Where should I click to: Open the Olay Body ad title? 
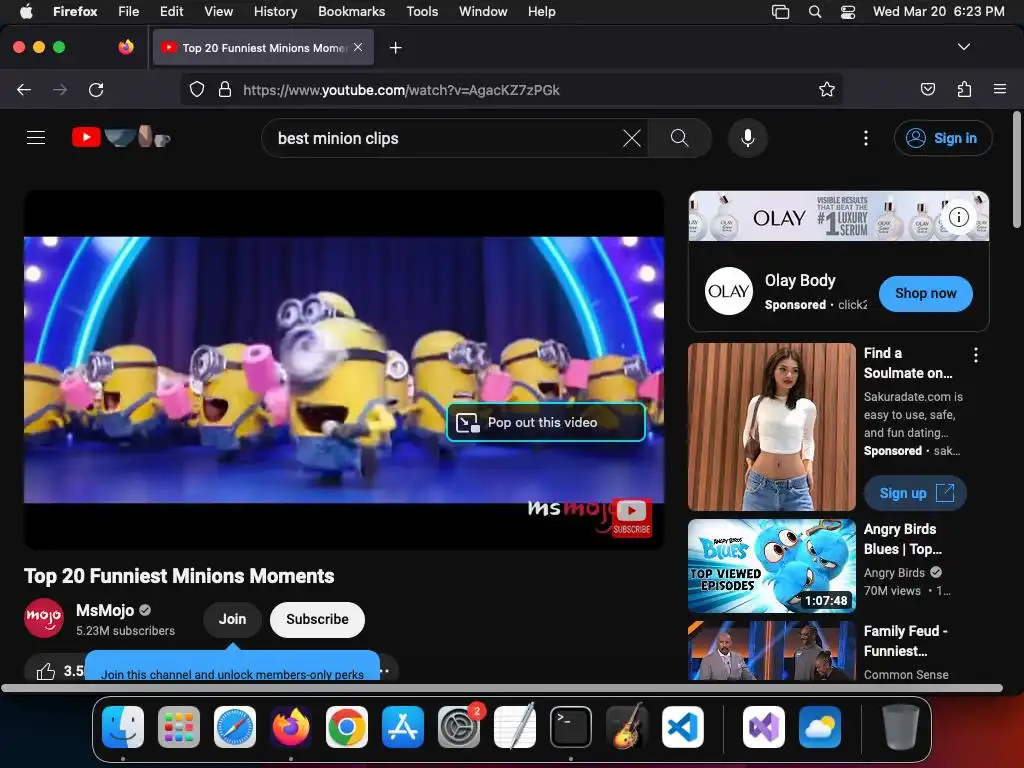tap(800, 280)
